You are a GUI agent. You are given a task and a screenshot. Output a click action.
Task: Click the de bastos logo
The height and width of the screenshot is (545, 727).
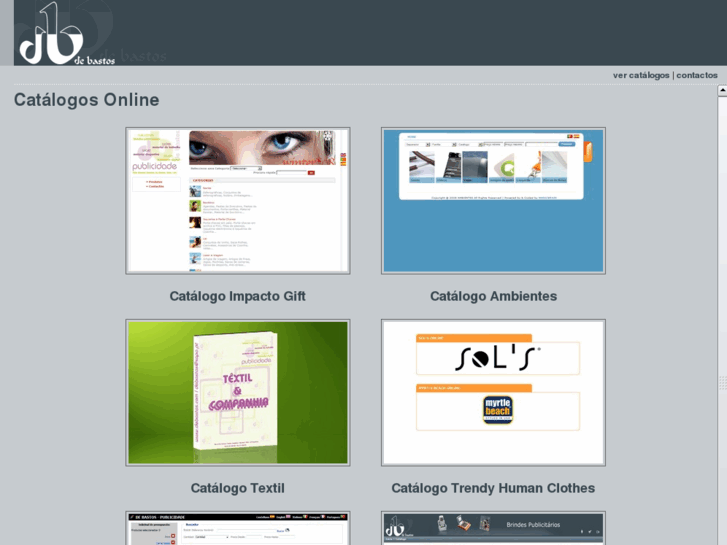[65, 33]
